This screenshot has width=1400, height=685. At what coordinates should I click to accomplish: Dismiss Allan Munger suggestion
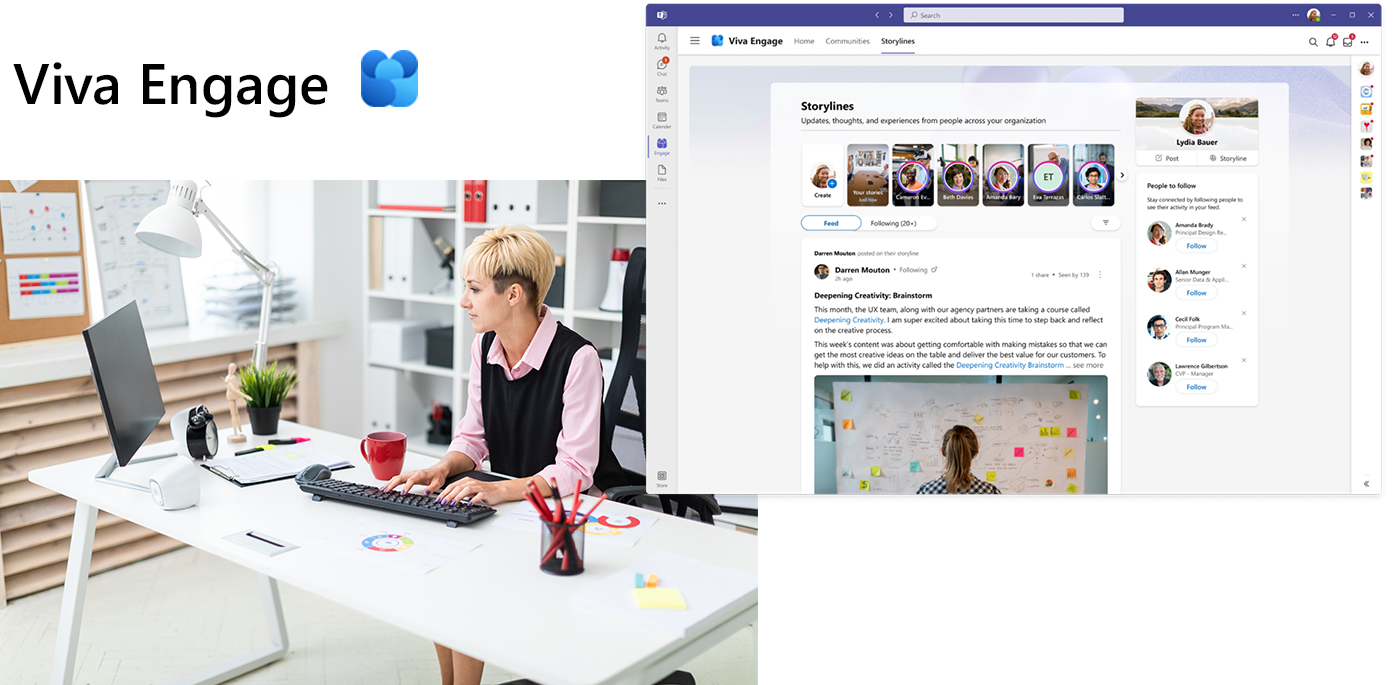tap(1244, 266)
